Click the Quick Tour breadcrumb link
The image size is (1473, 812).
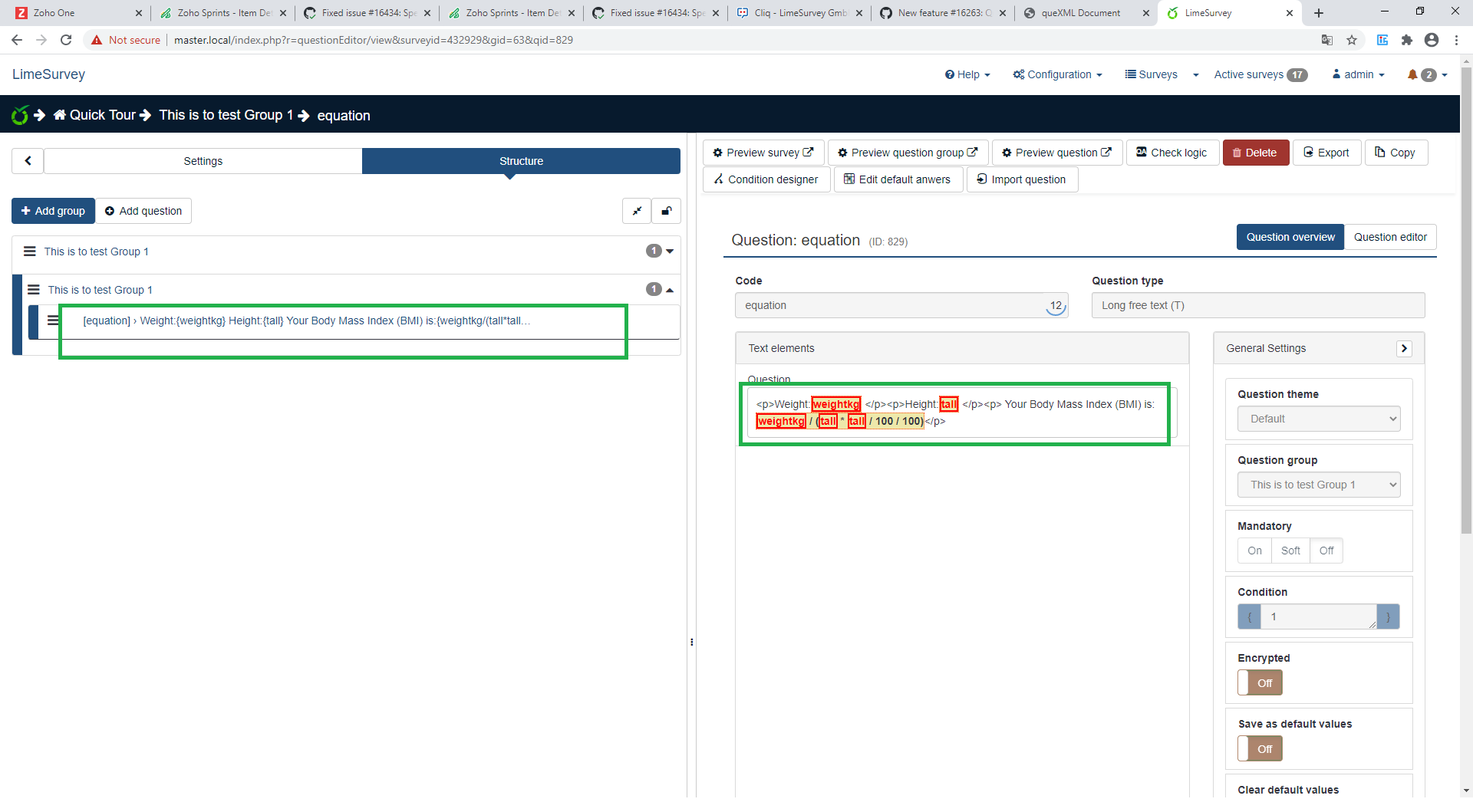coord(94,115)
